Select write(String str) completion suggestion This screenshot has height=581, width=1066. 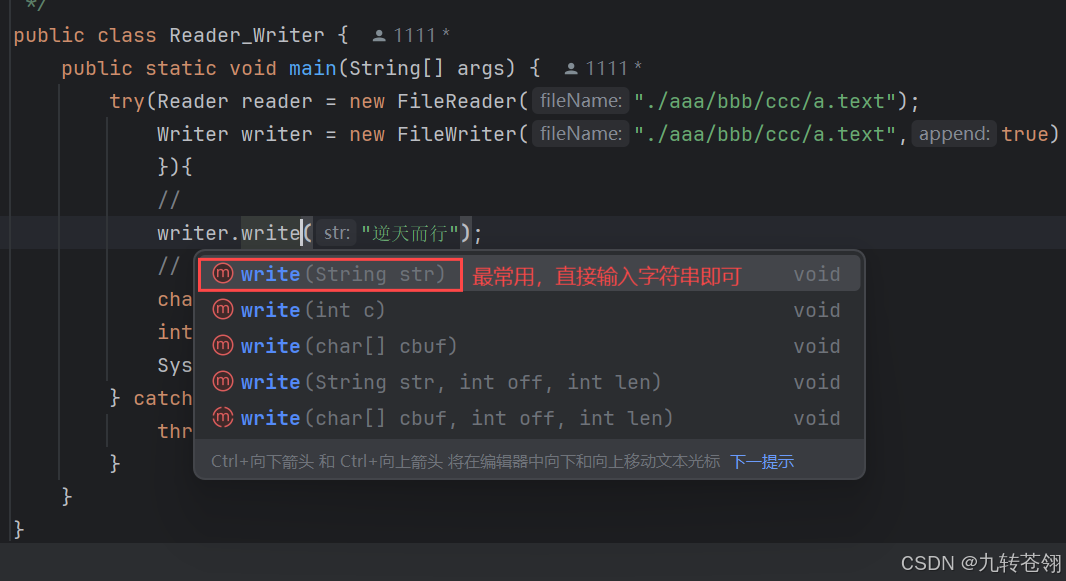[x=530, y=275]
